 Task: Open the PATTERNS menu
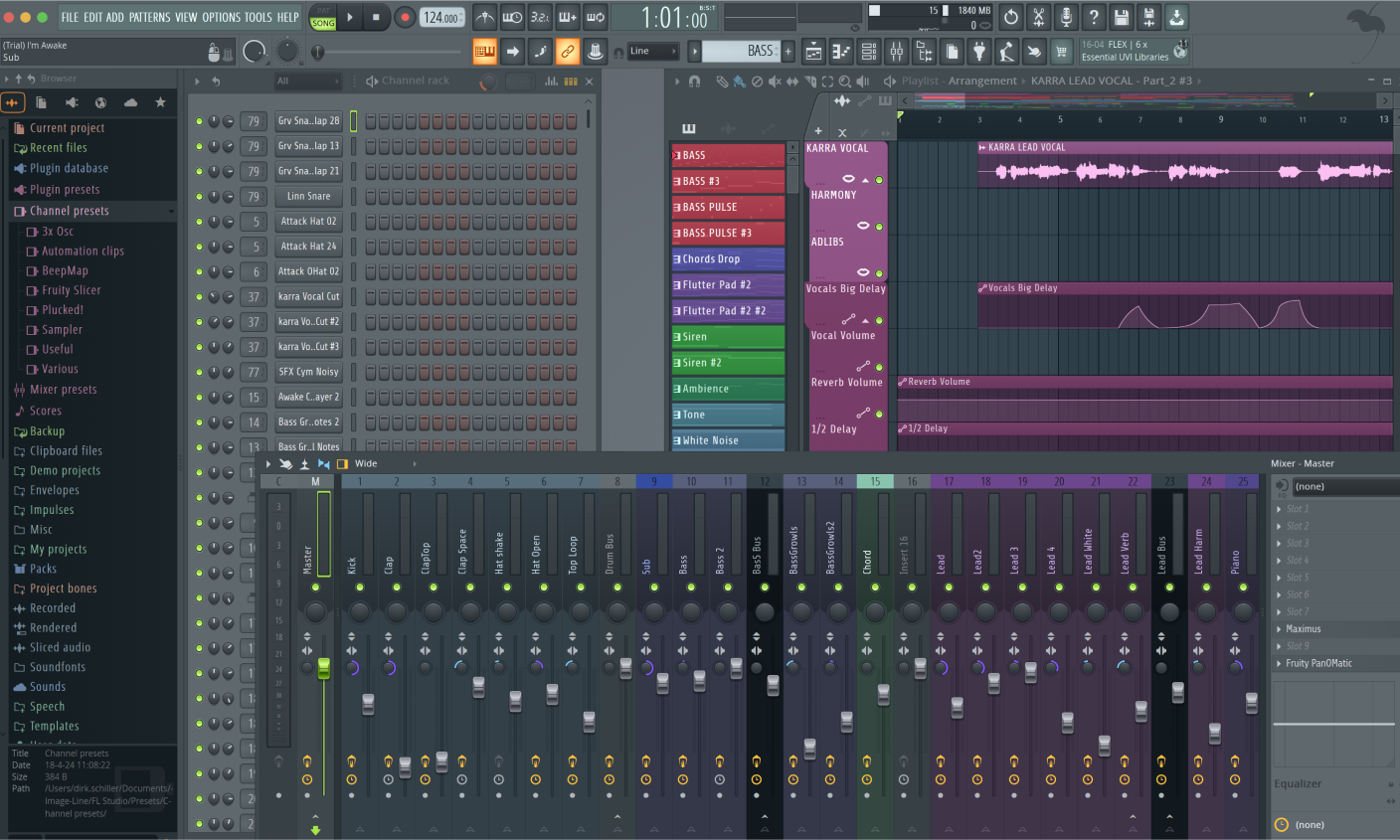tap(149, 17)
